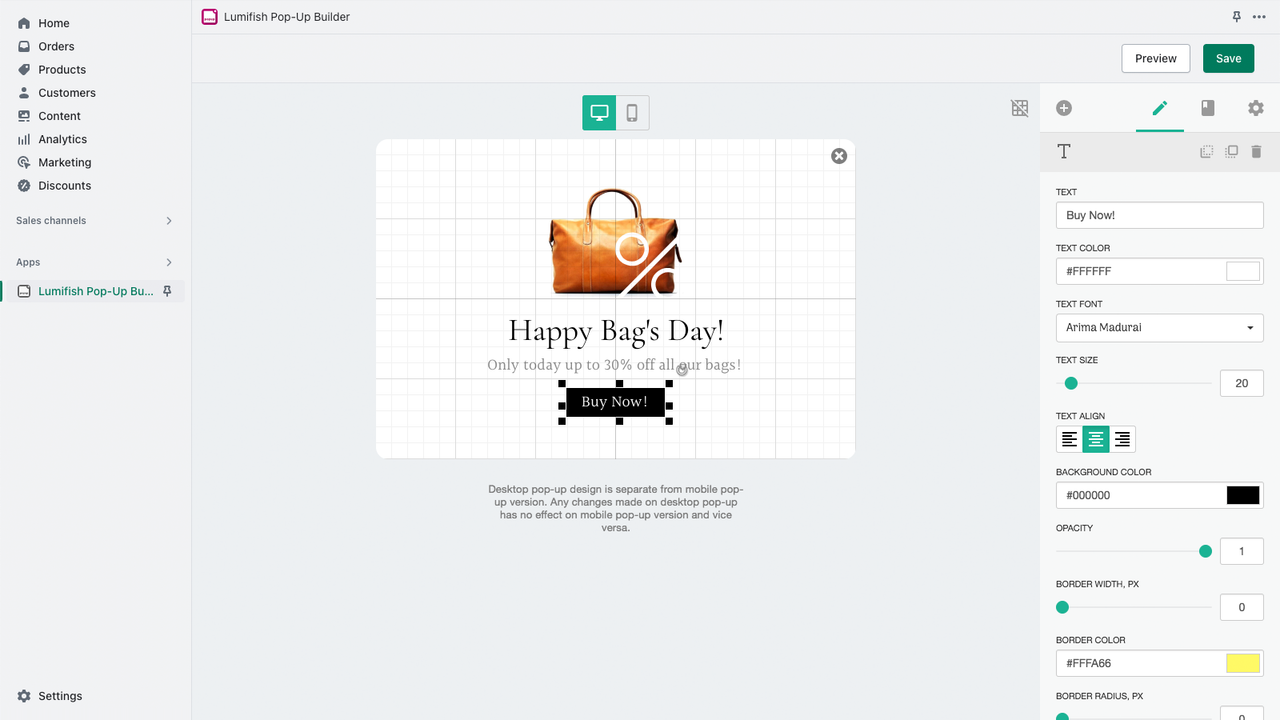Open the add element tab with plus icon

1064,108
